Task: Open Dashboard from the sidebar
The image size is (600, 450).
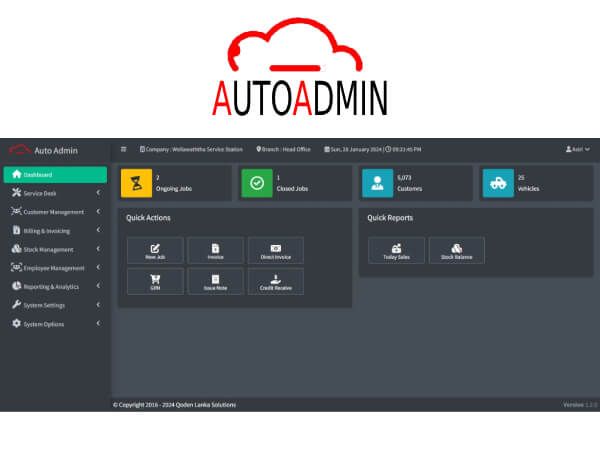Action: 55,174
